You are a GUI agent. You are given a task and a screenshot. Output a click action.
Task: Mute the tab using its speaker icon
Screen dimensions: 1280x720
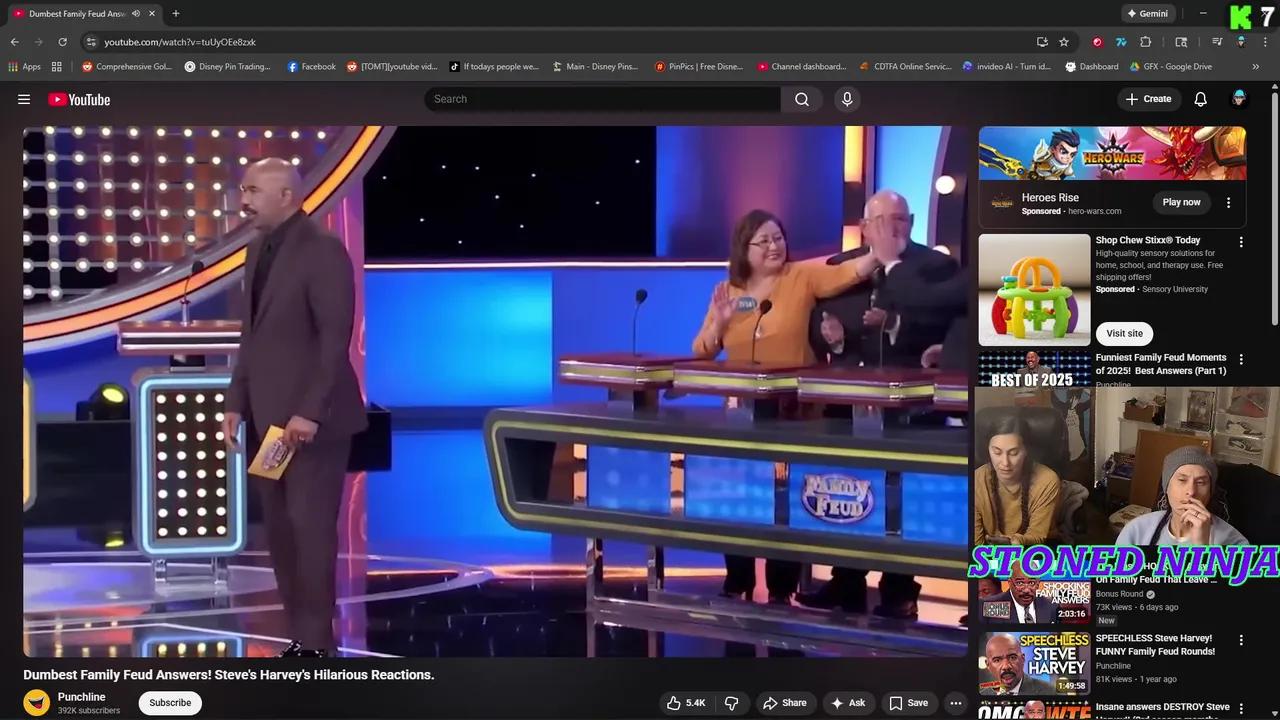coord(136,13)
